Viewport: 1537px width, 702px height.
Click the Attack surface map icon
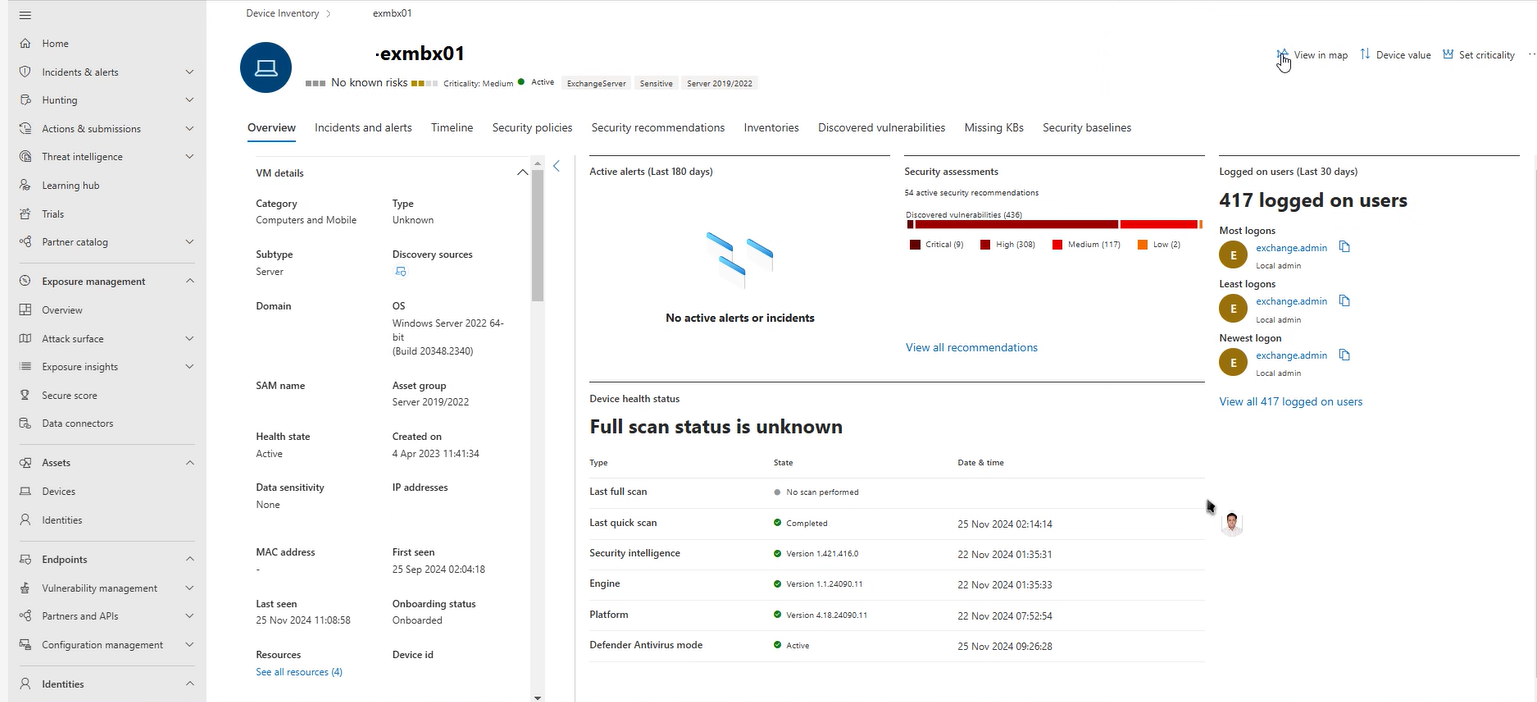(x=25, y=339)
